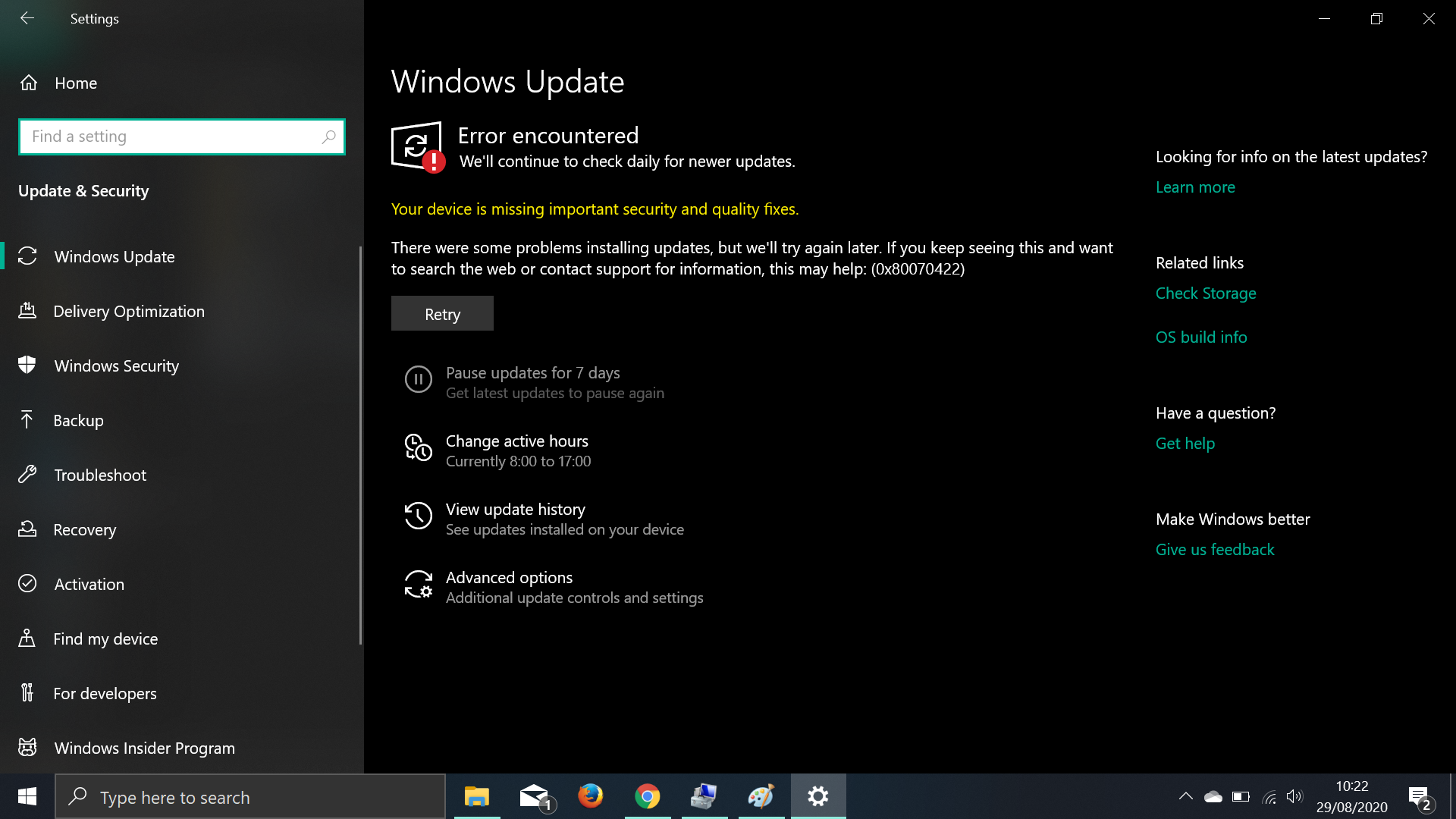Open the OS build info link

1201,337
